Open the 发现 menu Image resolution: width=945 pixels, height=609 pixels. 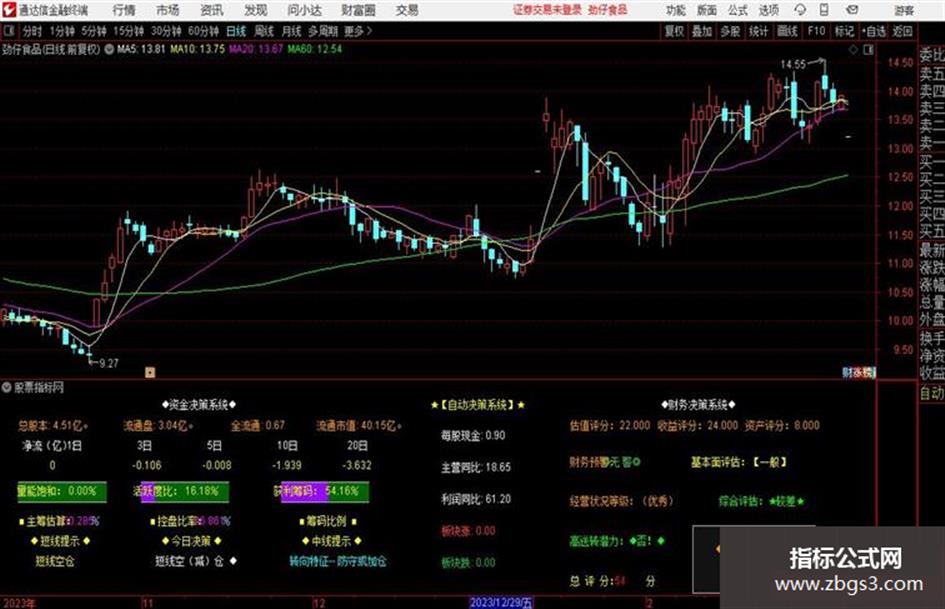pyautogui.click(x=256, y=10)
